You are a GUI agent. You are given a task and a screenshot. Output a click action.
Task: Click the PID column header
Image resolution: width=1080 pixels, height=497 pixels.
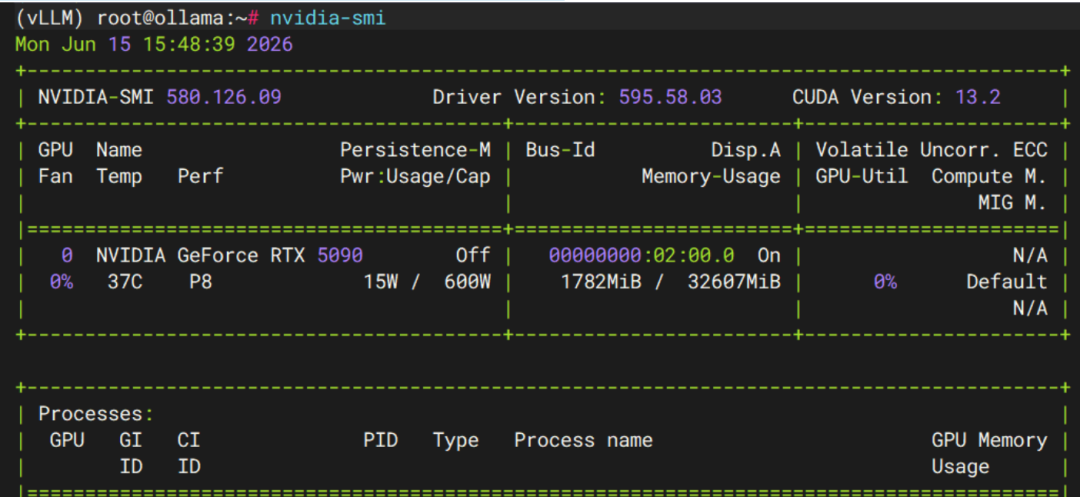pyautogui.click(x=381, y=441)
